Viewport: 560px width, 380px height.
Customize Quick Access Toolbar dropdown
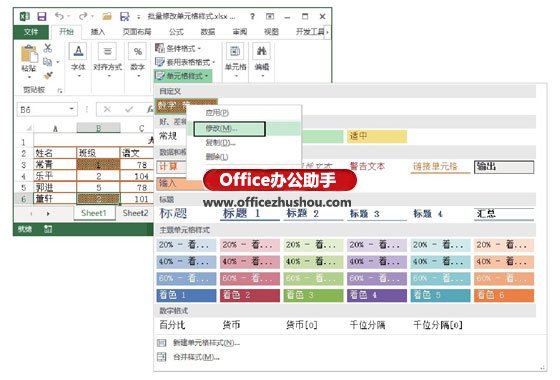click(138, 16)
